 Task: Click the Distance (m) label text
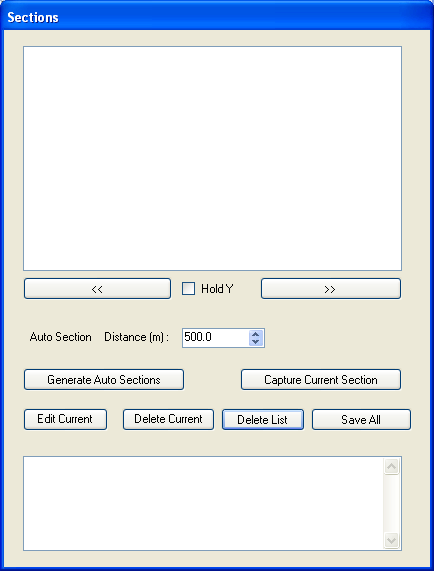click(x=137, y=338)
